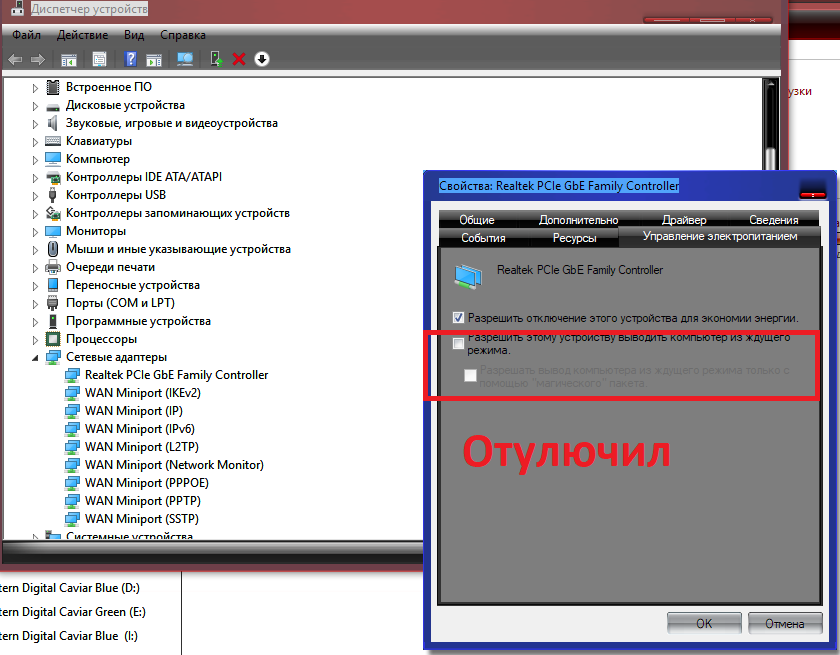Click the Forward arrow toolbar icon
Viewport: 840px width, 655px height.
[38, 59]
